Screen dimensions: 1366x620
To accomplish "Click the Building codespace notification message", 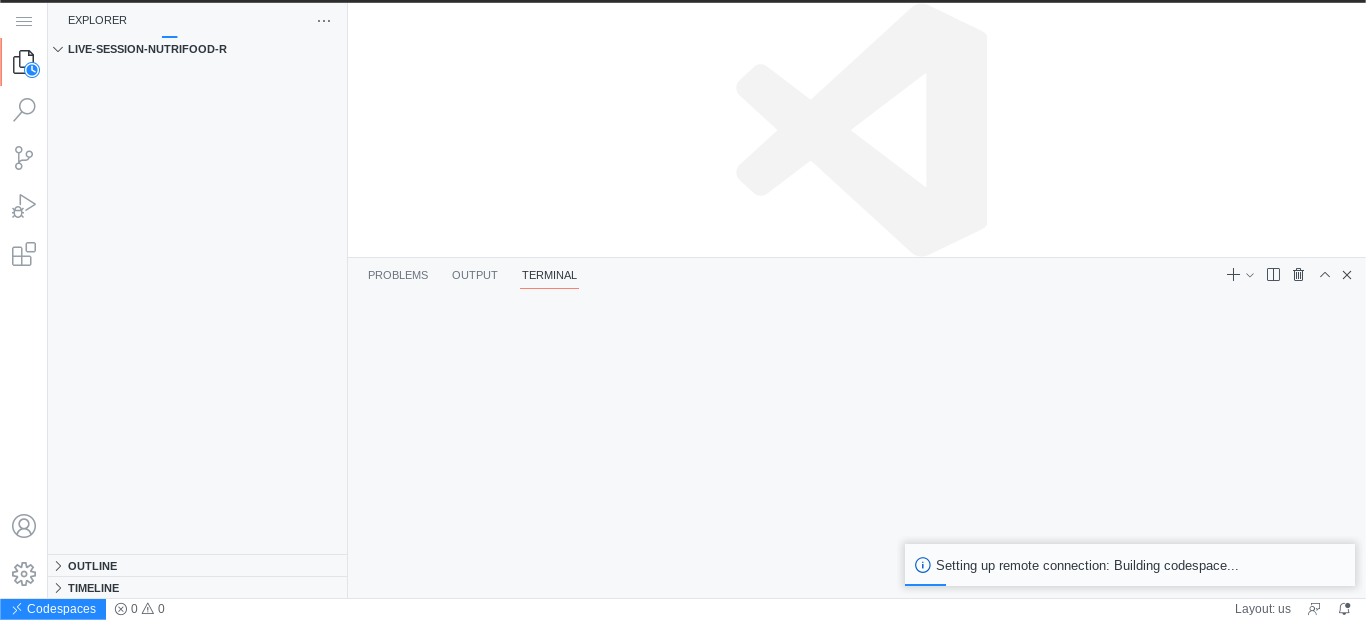I will coord(1087,566).
